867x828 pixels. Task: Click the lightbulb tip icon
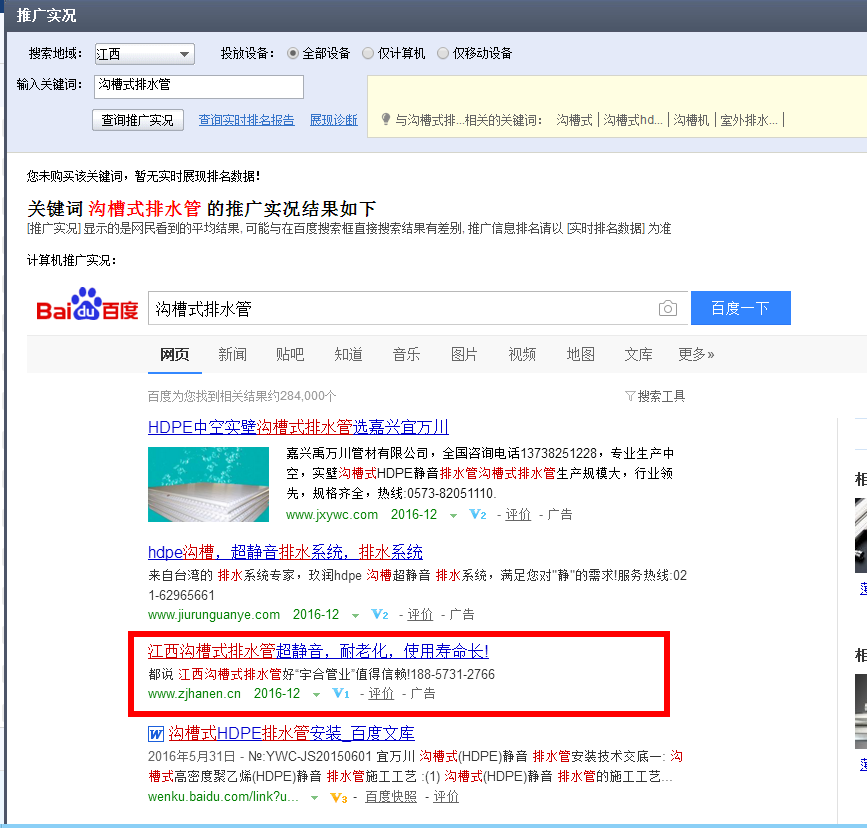[x=386, y=119]
